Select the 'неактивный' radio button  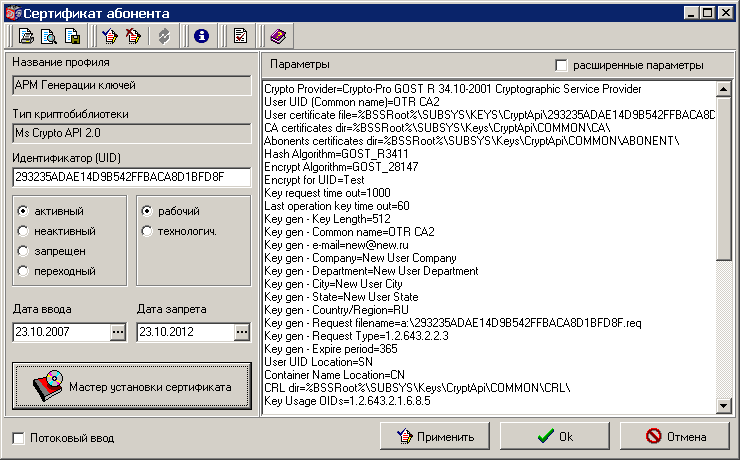click(23, 231)
